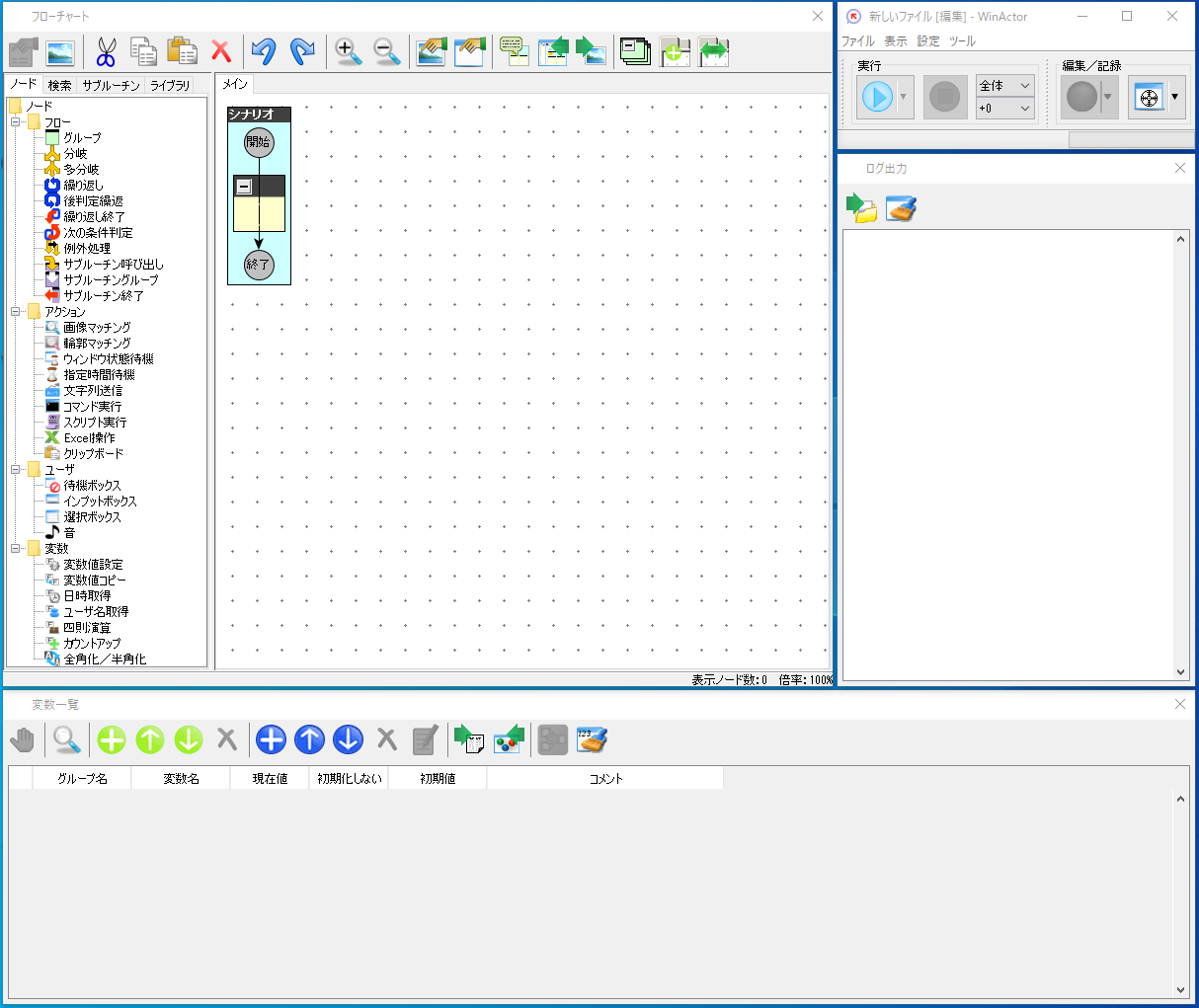1199x1008 pixels.
Task: Add a group with the green plus icon
Action: pyautogui.click(x=112, y=739)
